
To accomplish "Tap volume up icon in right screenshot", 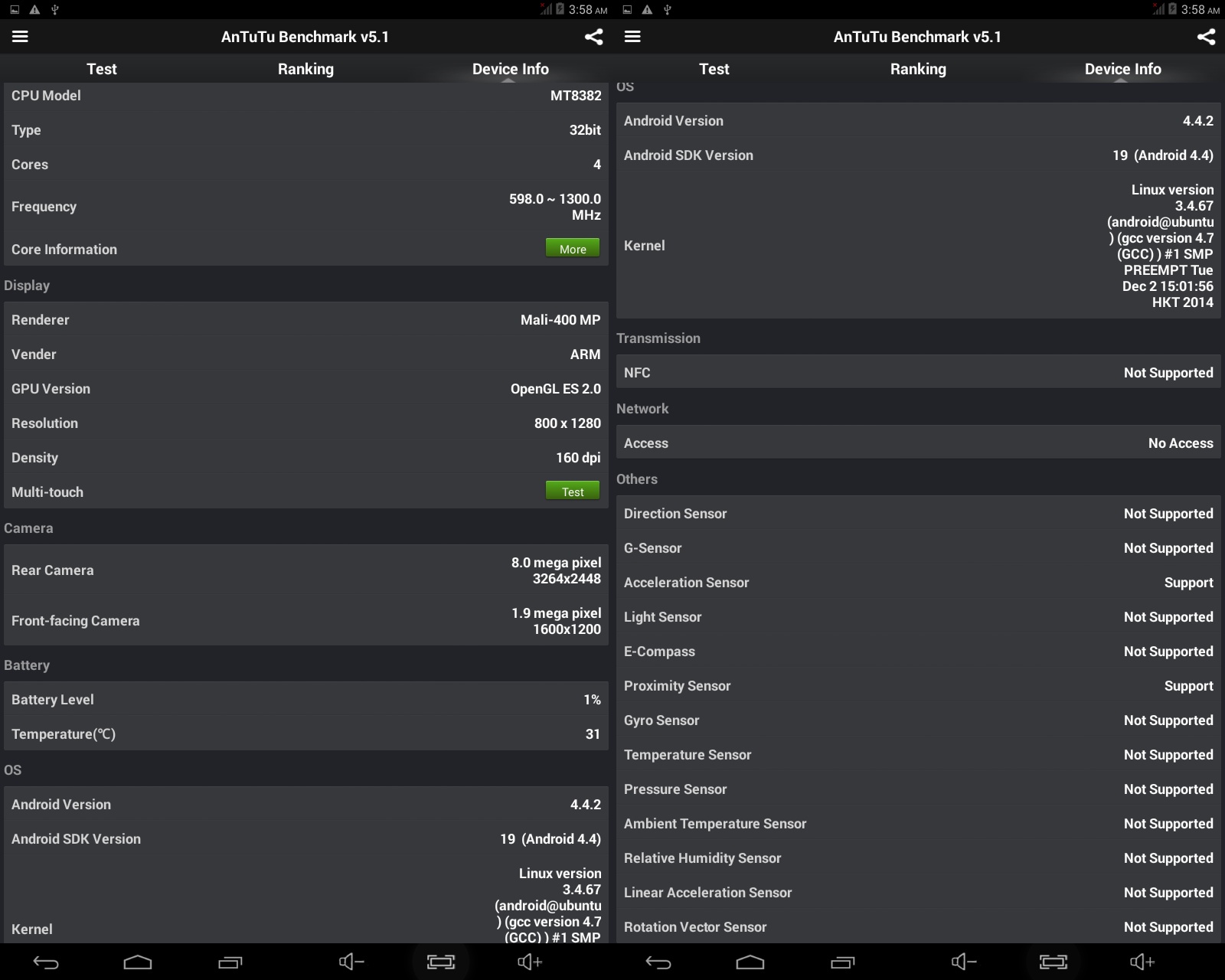I will [1142, 962].
